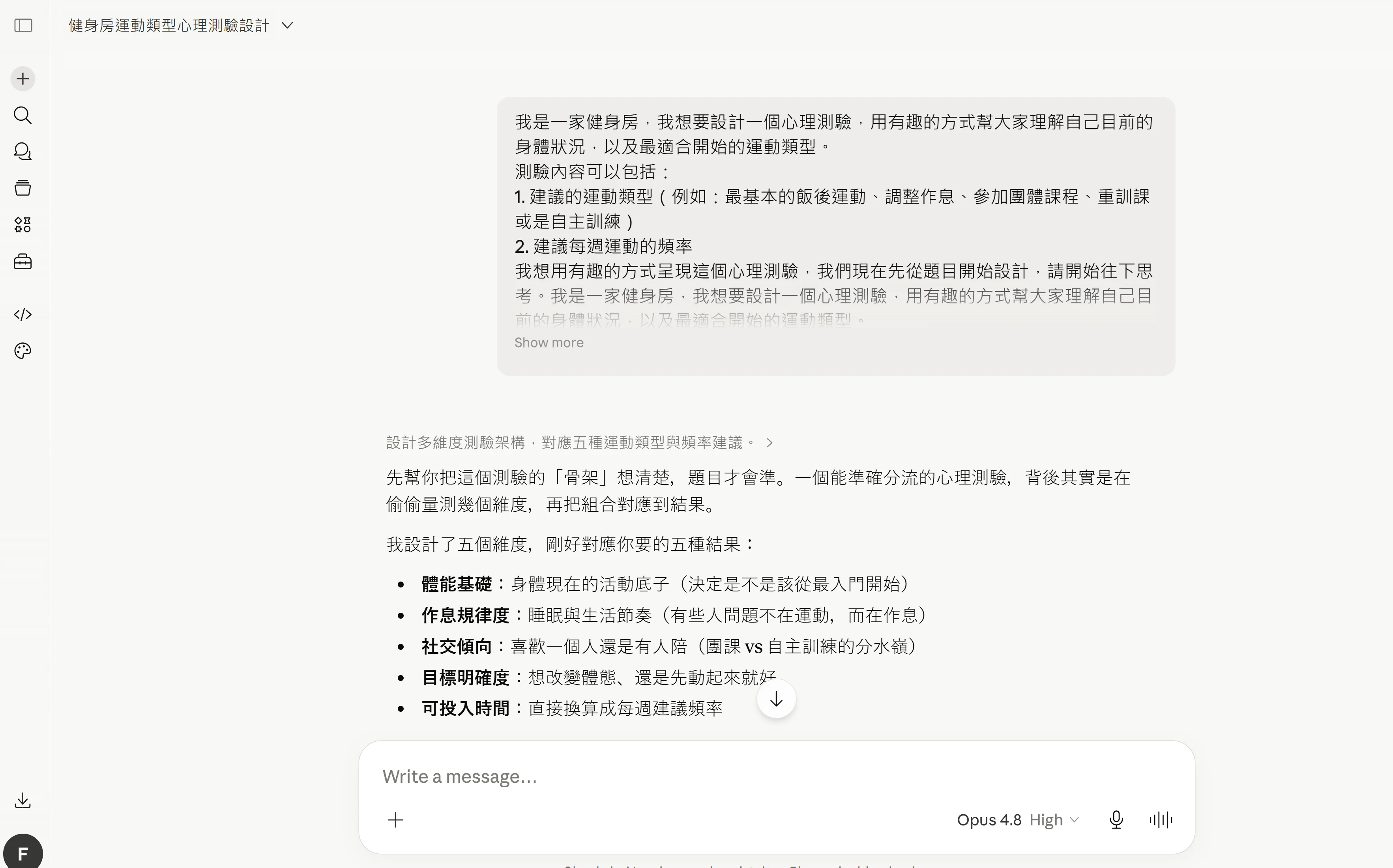The image size is (1393, 868).
Task: Add an attachment with the composer plus icon
Action: (x=396, y=820)
